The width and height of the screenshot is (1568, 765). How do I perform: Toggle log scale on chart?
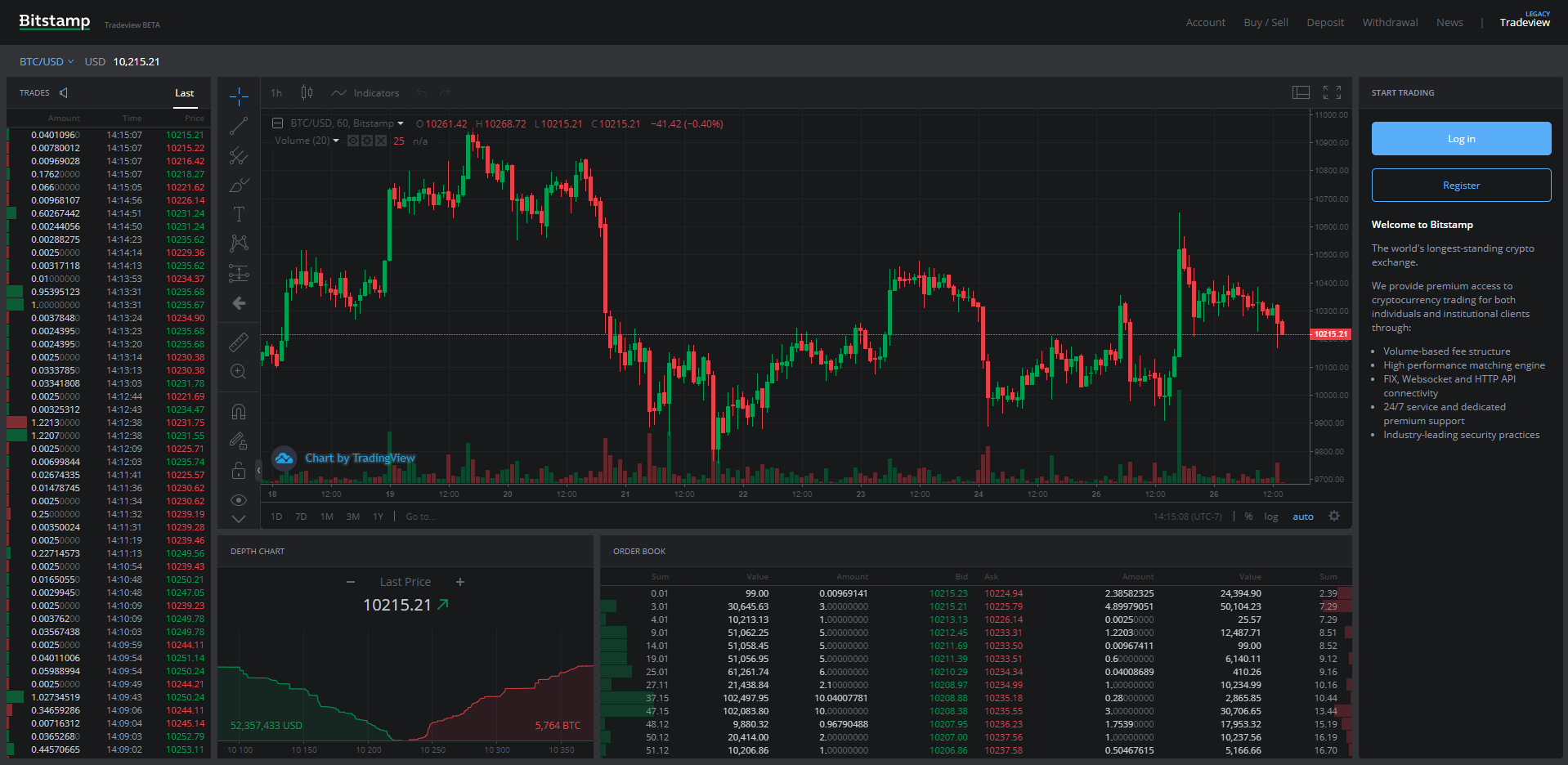1270,517
